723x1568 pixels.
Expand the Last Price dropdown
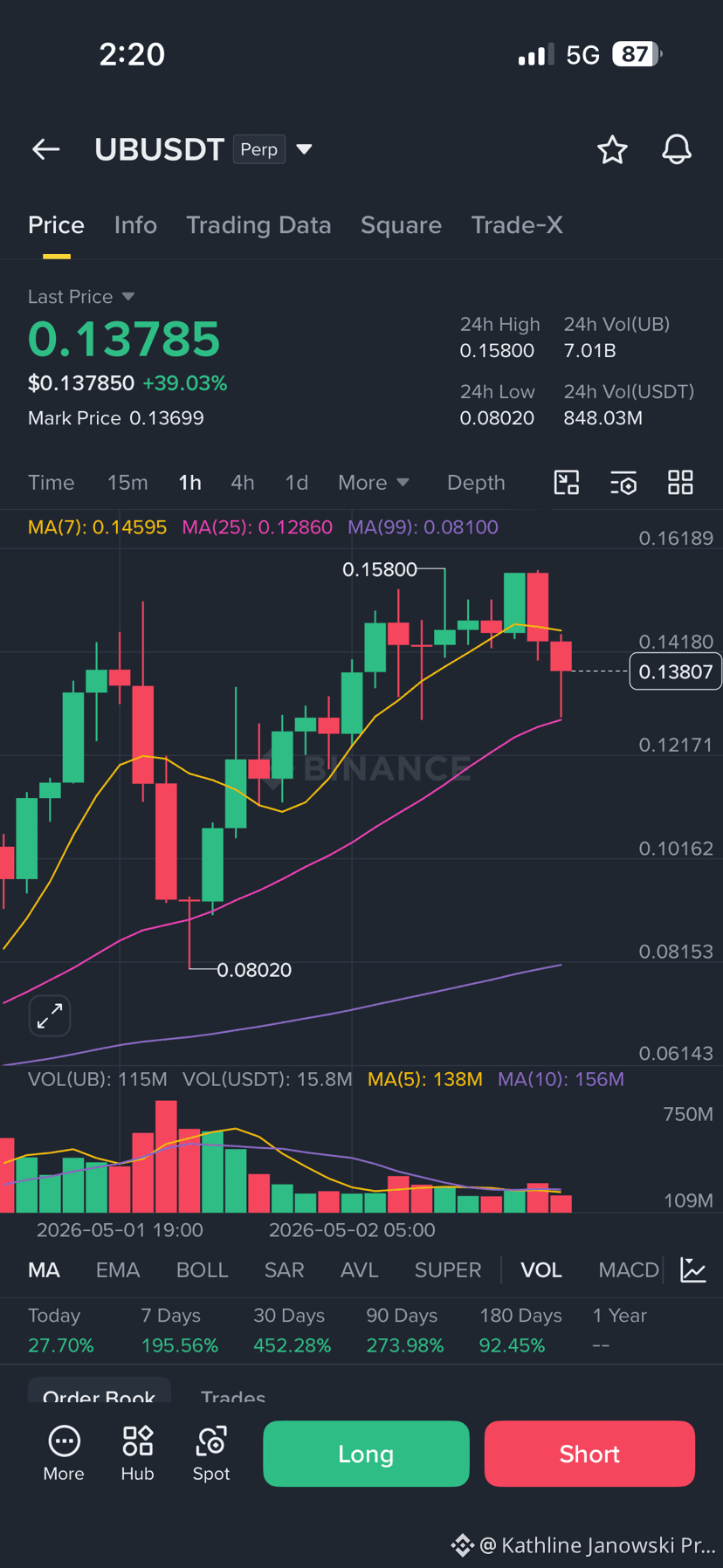[128, 297]
